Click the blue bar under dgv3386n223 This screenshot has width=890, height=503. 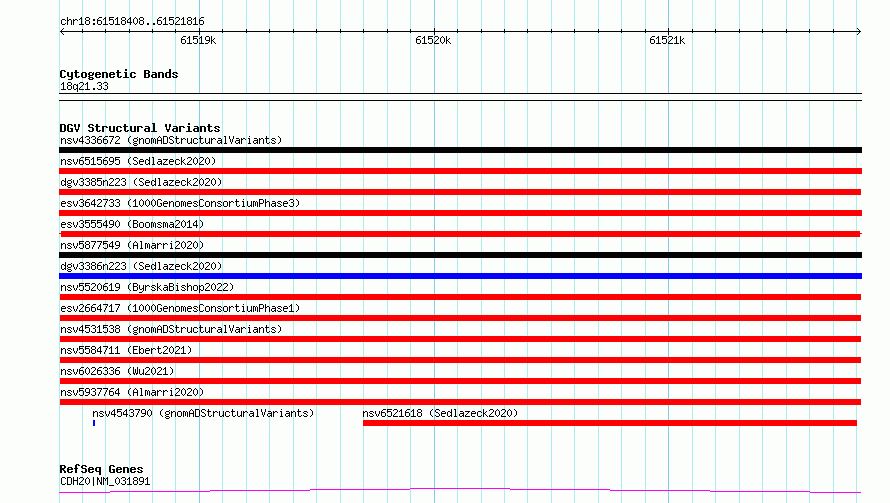(x=460, y=276)
